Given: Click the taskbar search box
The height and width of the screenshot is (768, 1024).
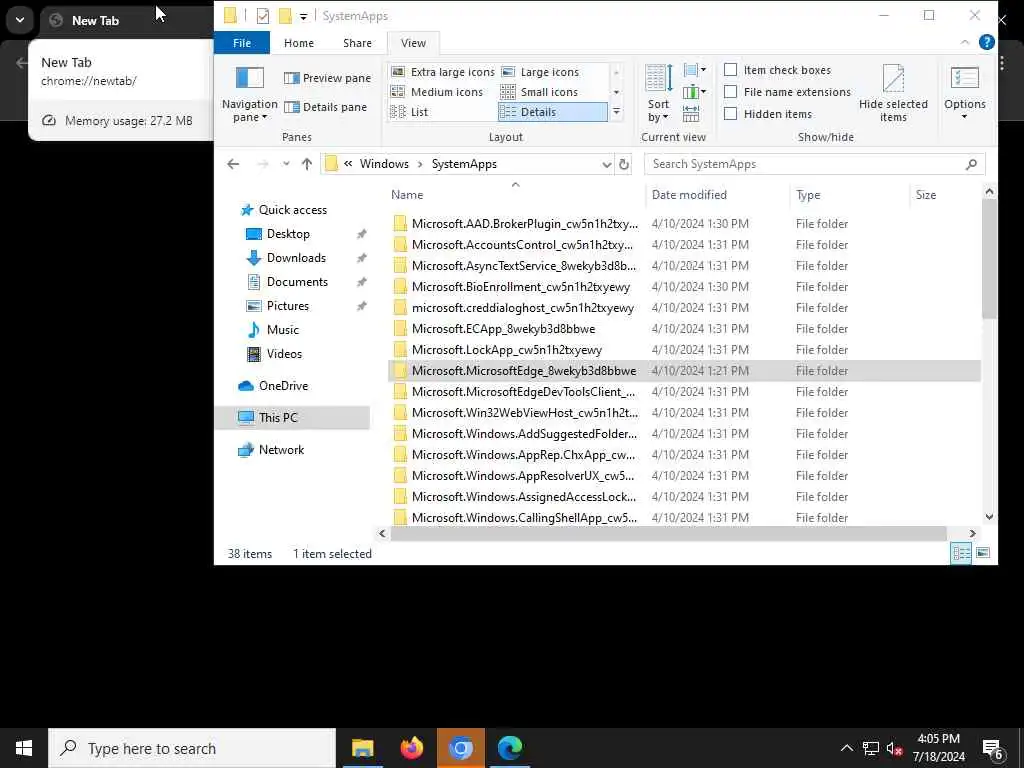Looking at the screenshot, I should click(192, 748).
